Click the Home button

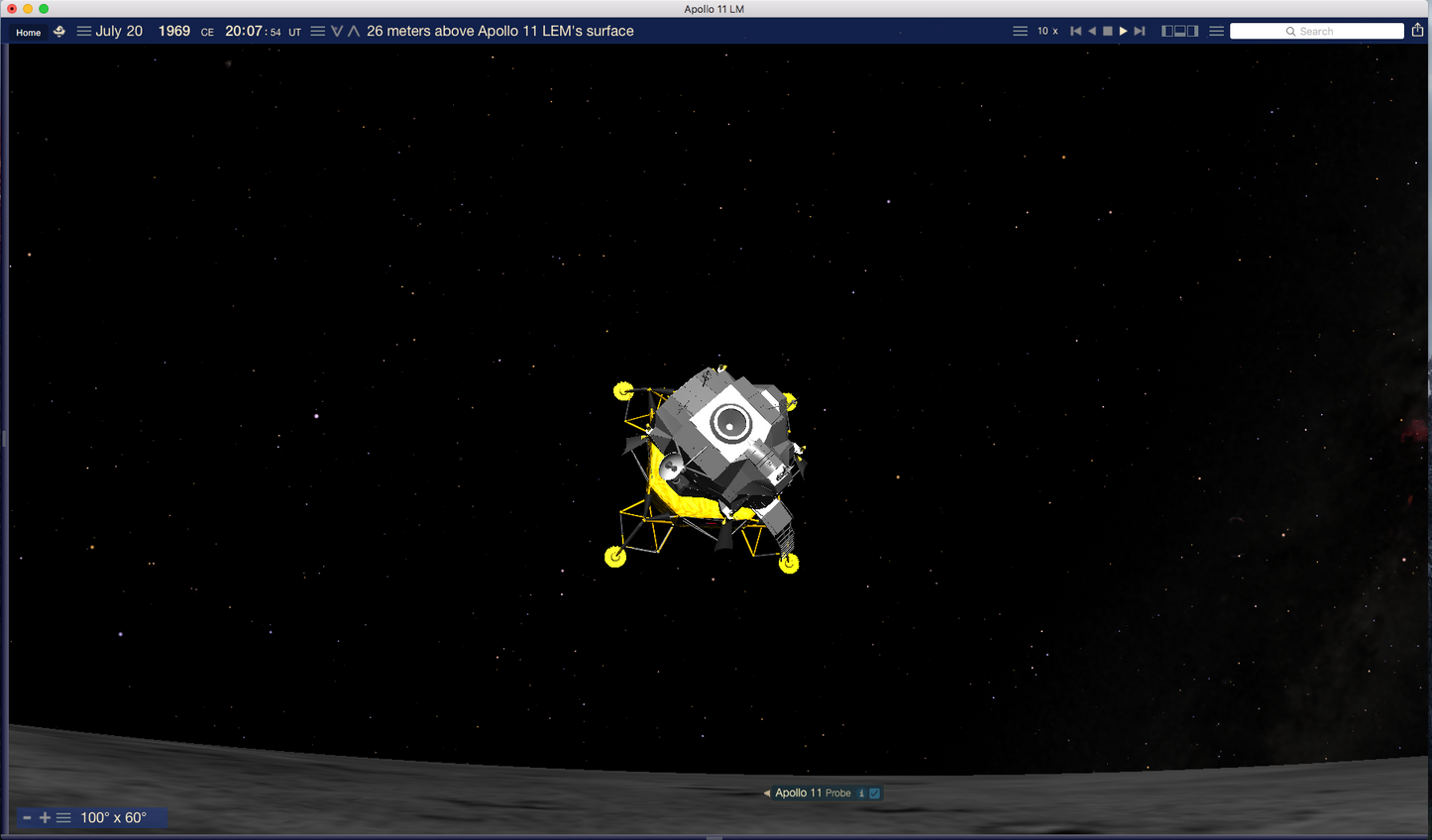click(x=28, y=32)
